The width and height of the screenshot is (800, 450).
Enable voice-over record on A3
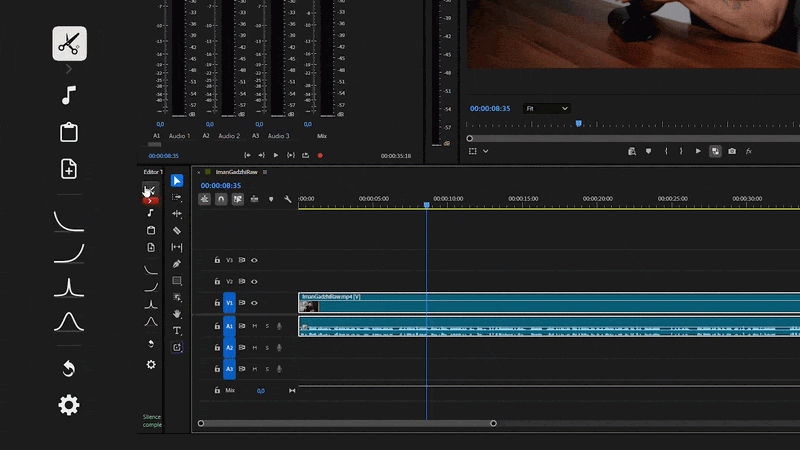click(x=279, y=369)
